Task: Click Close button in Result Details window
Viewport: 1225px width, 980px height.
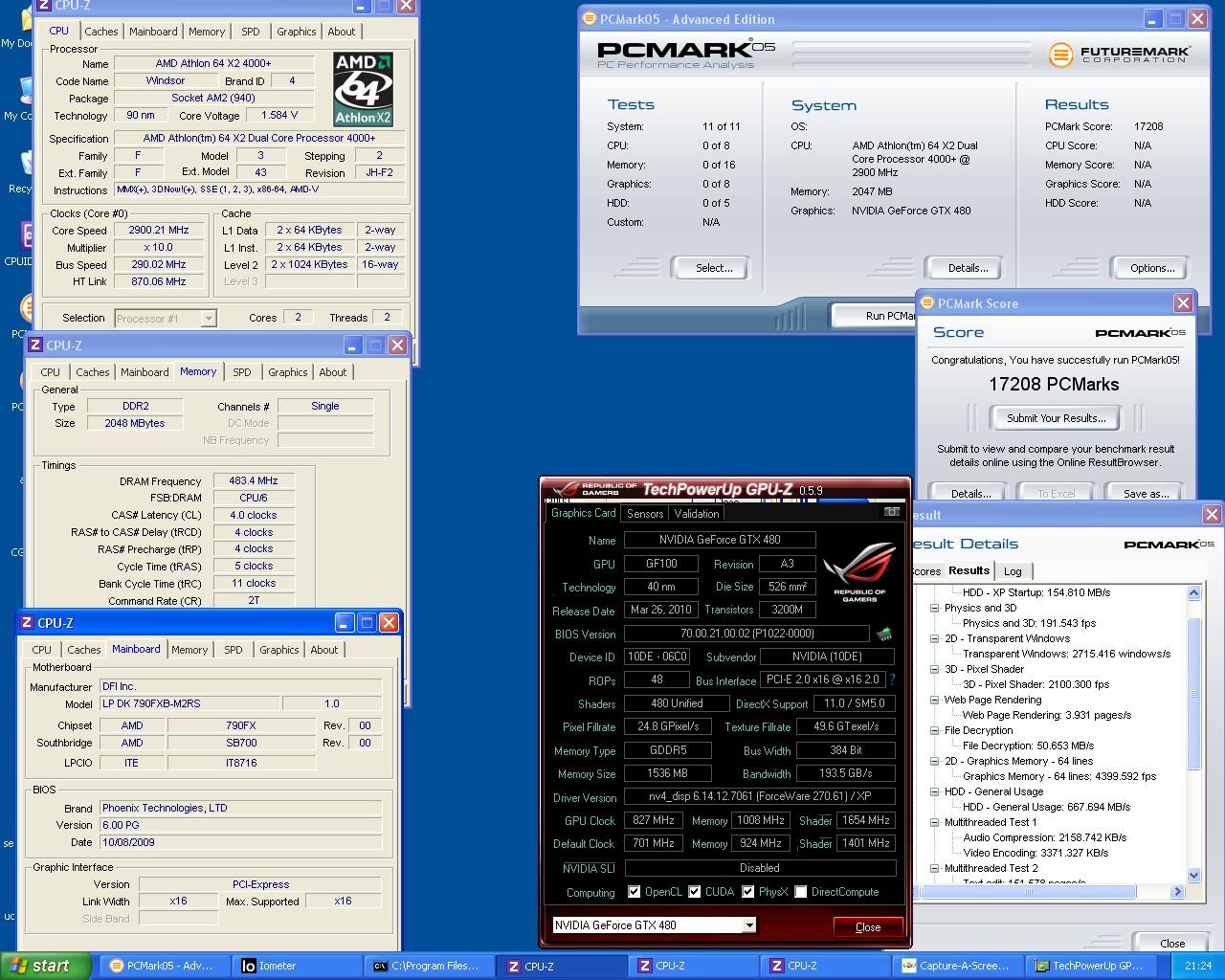Action: click(1172, 944)
